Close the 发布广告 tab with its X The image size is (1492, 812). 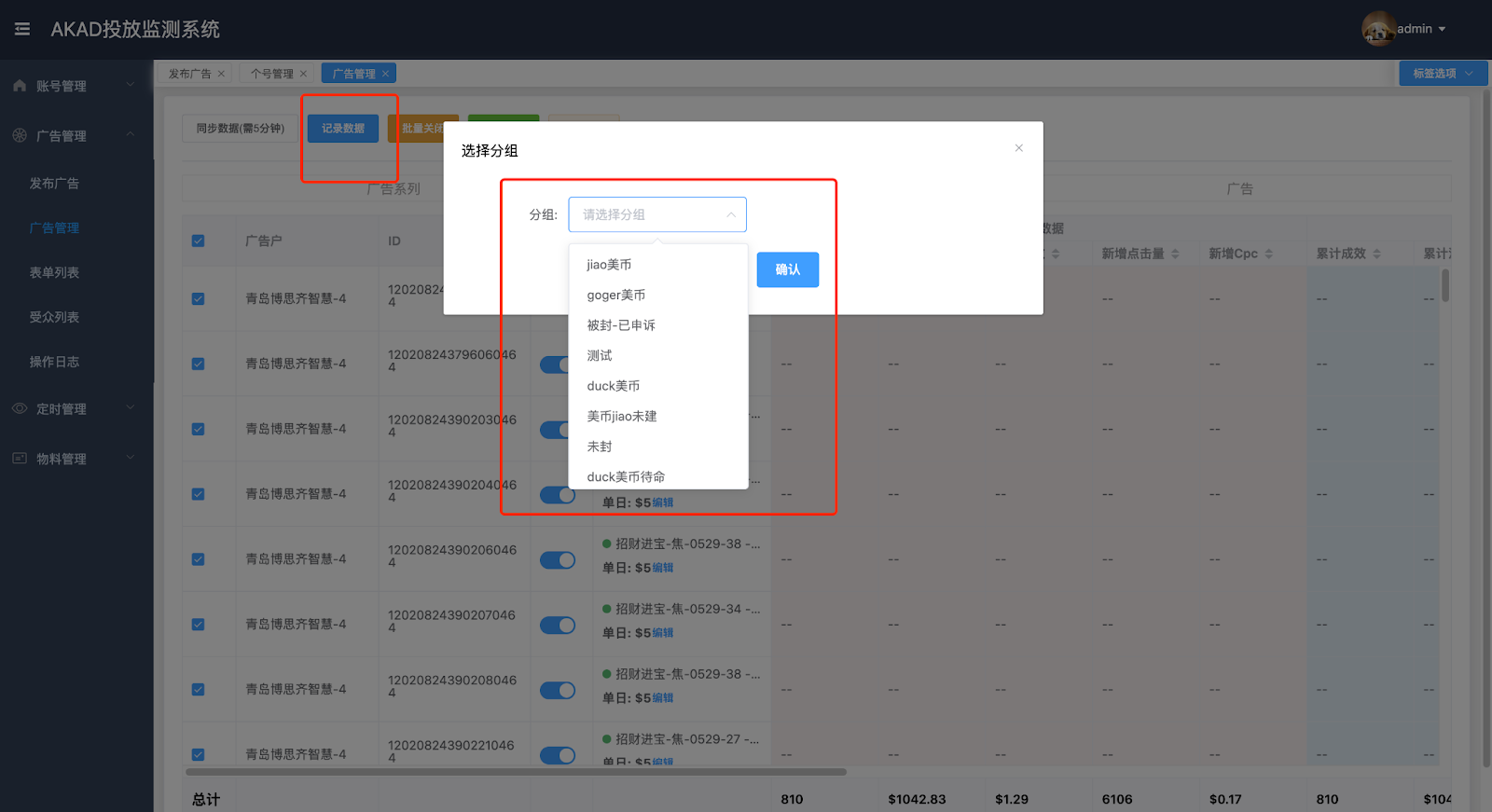(x=221, y=74)
